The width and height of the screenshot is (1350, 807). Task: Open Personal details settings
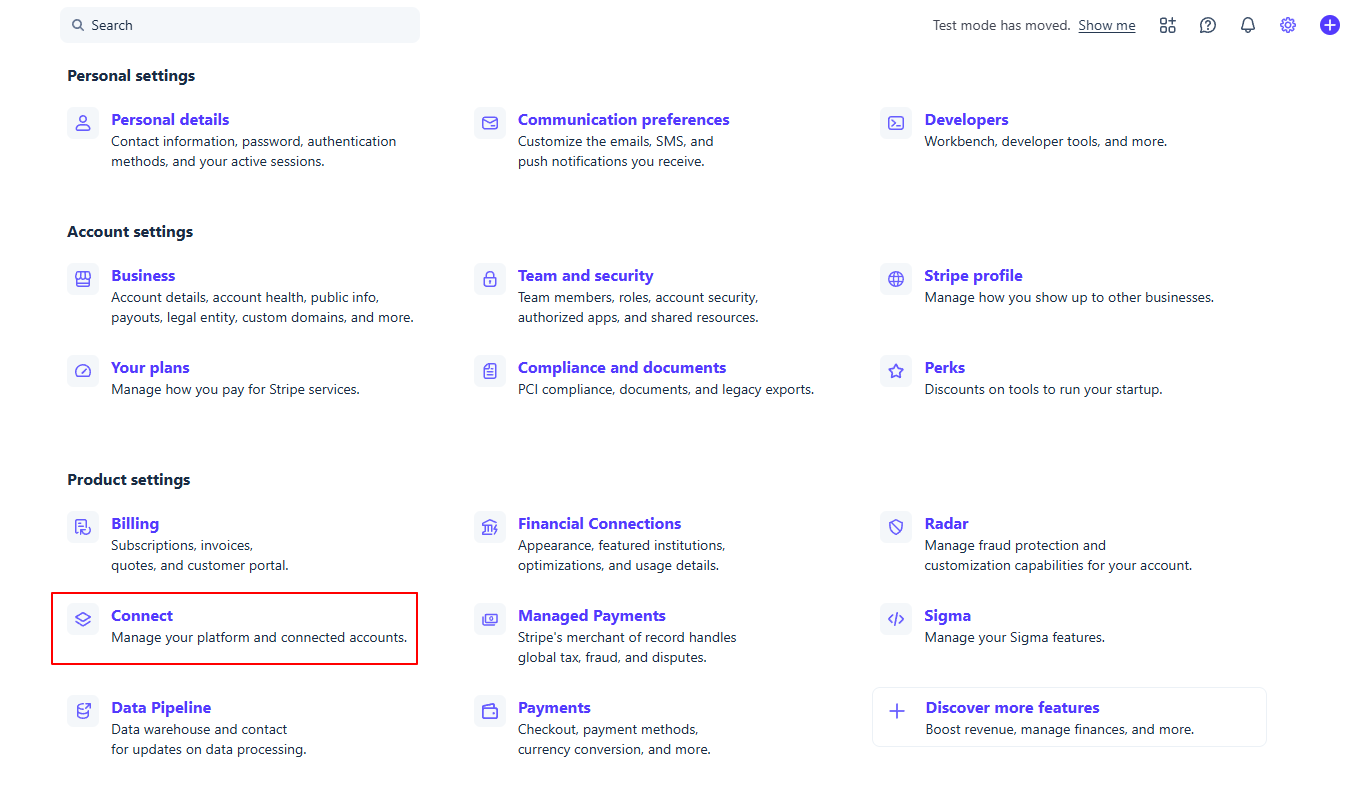click(x=170, y=120)
